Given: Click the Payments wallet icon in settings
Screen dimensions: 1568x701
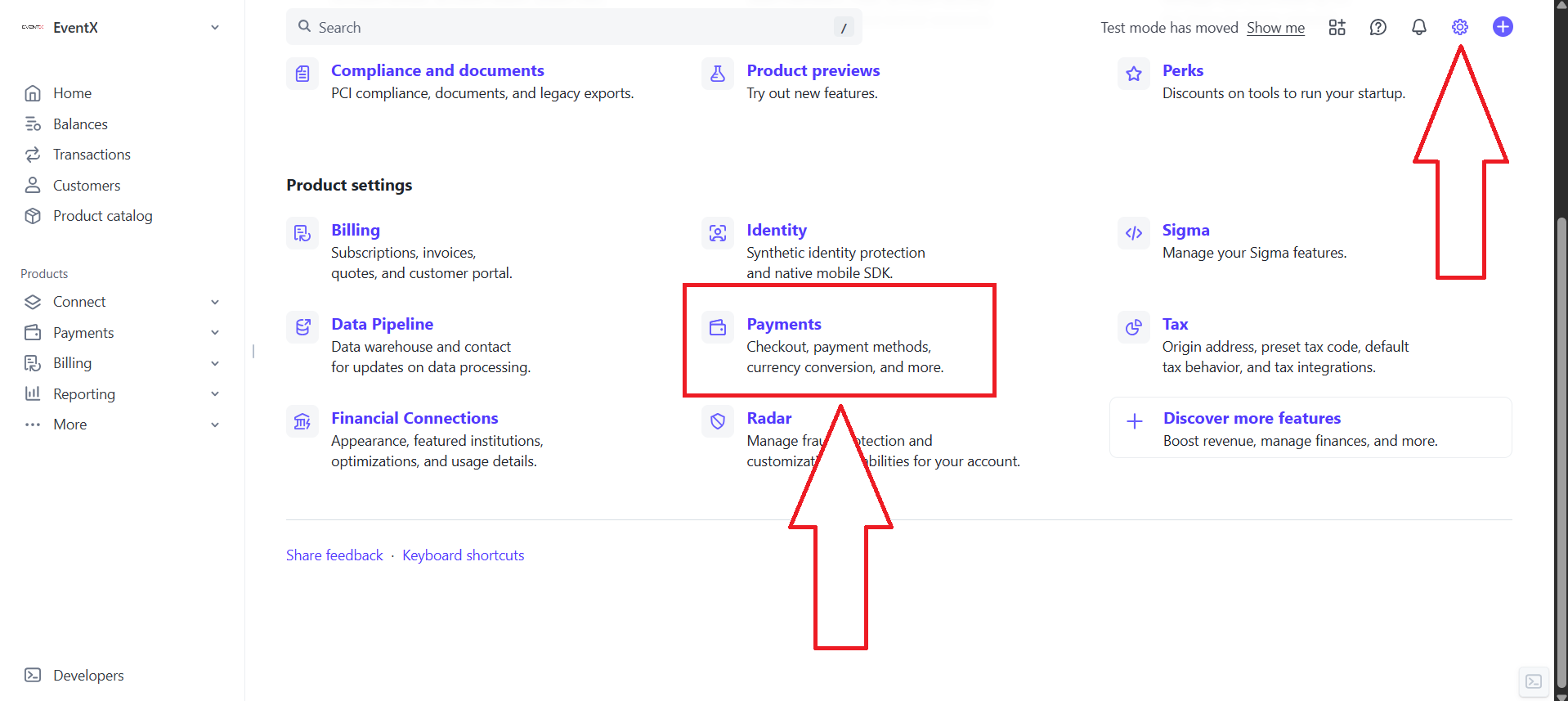Looking at the screenshot, I should click(x=718, y=327).
